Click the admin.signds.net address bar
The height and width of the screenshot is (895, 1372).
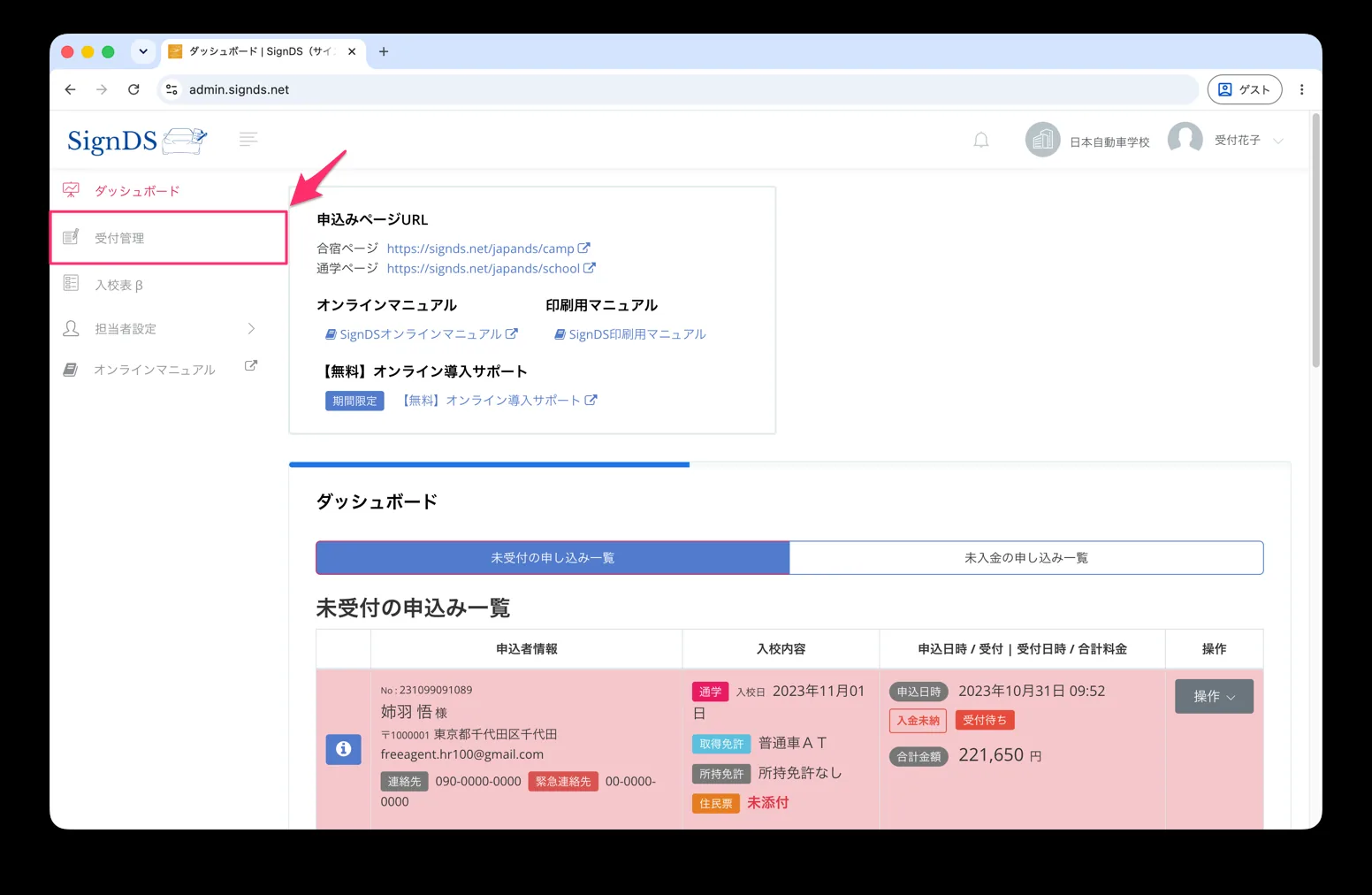pos(677,89)
